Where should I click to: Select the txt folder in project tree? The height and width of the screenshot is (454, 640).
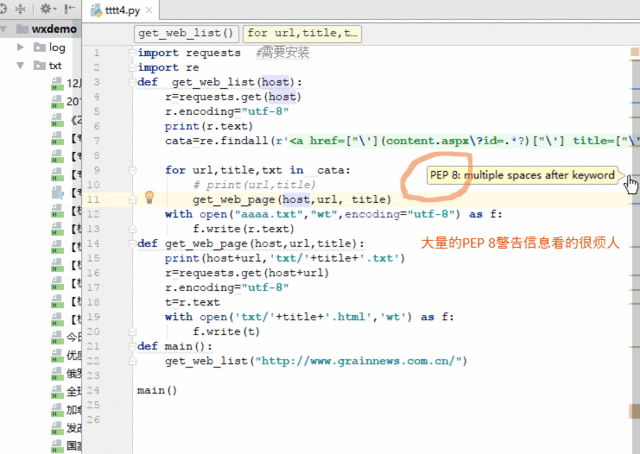point(55,66)
